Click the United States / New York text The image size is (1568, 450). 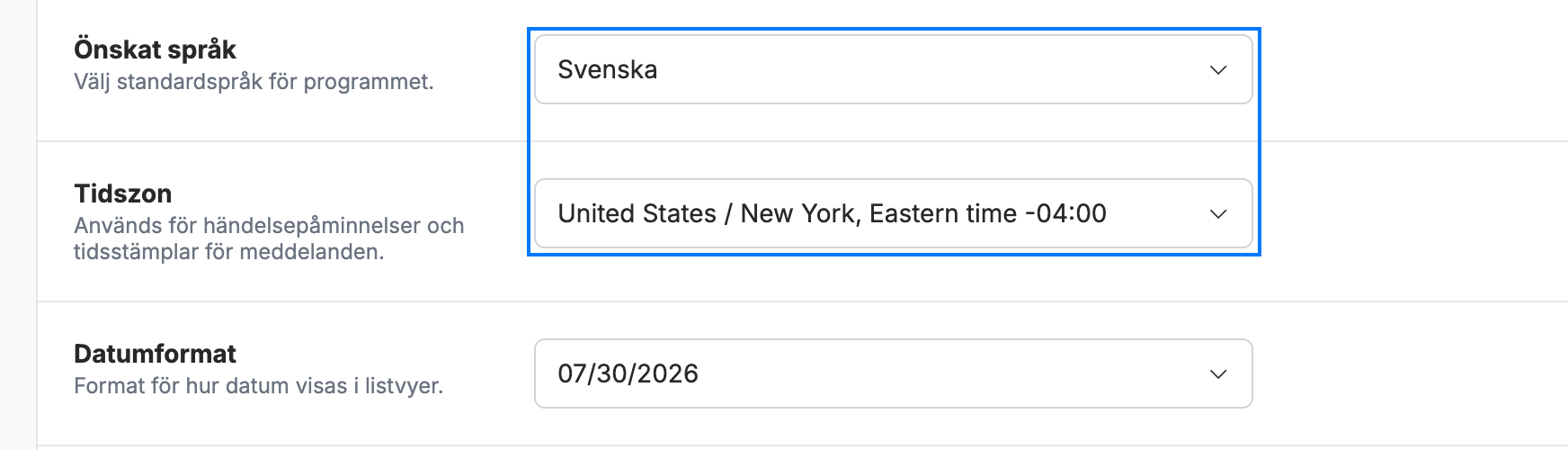(708, 213)
